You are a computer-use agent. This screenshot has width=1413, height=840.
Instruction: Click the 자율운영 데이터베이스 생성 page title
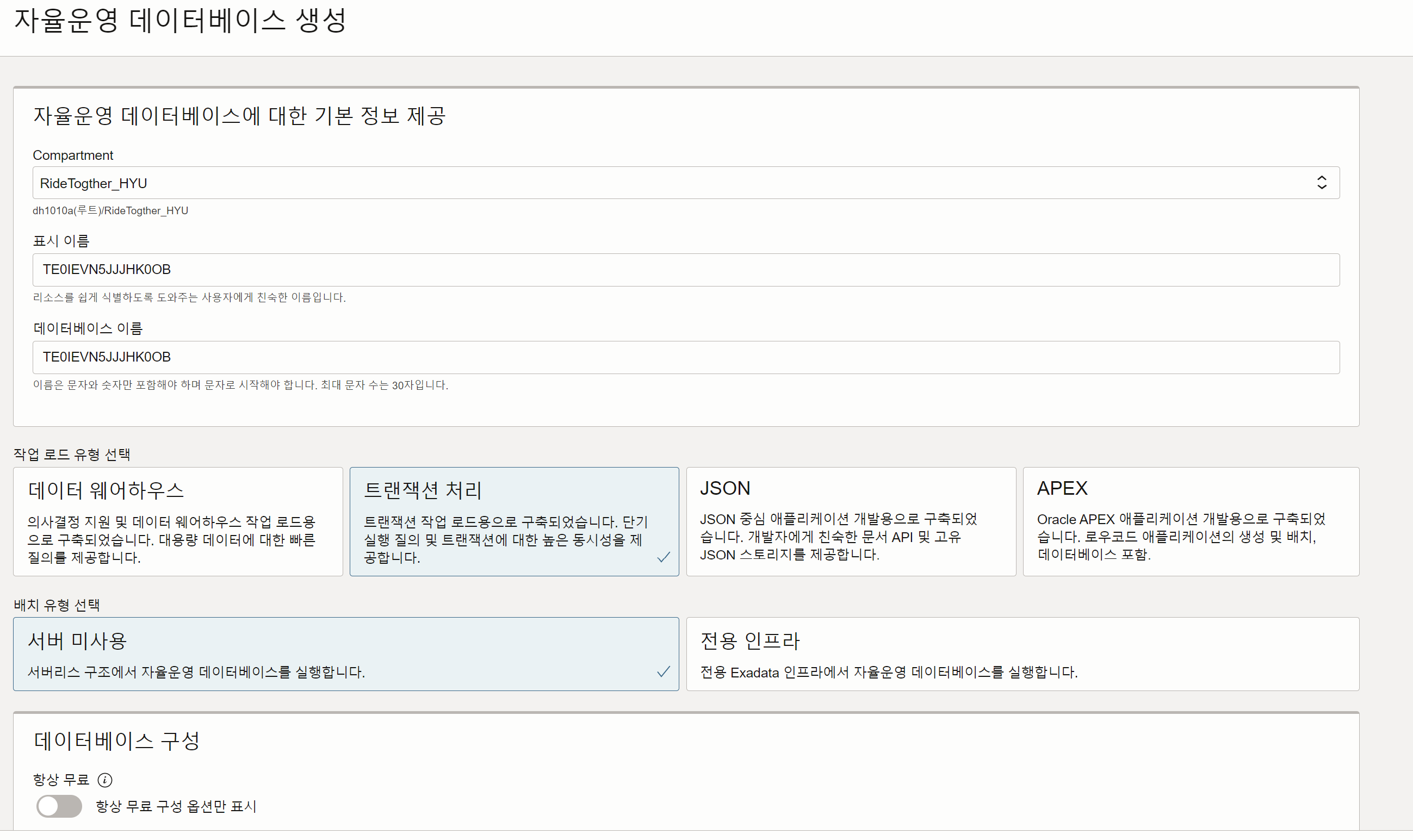[179, 20]
